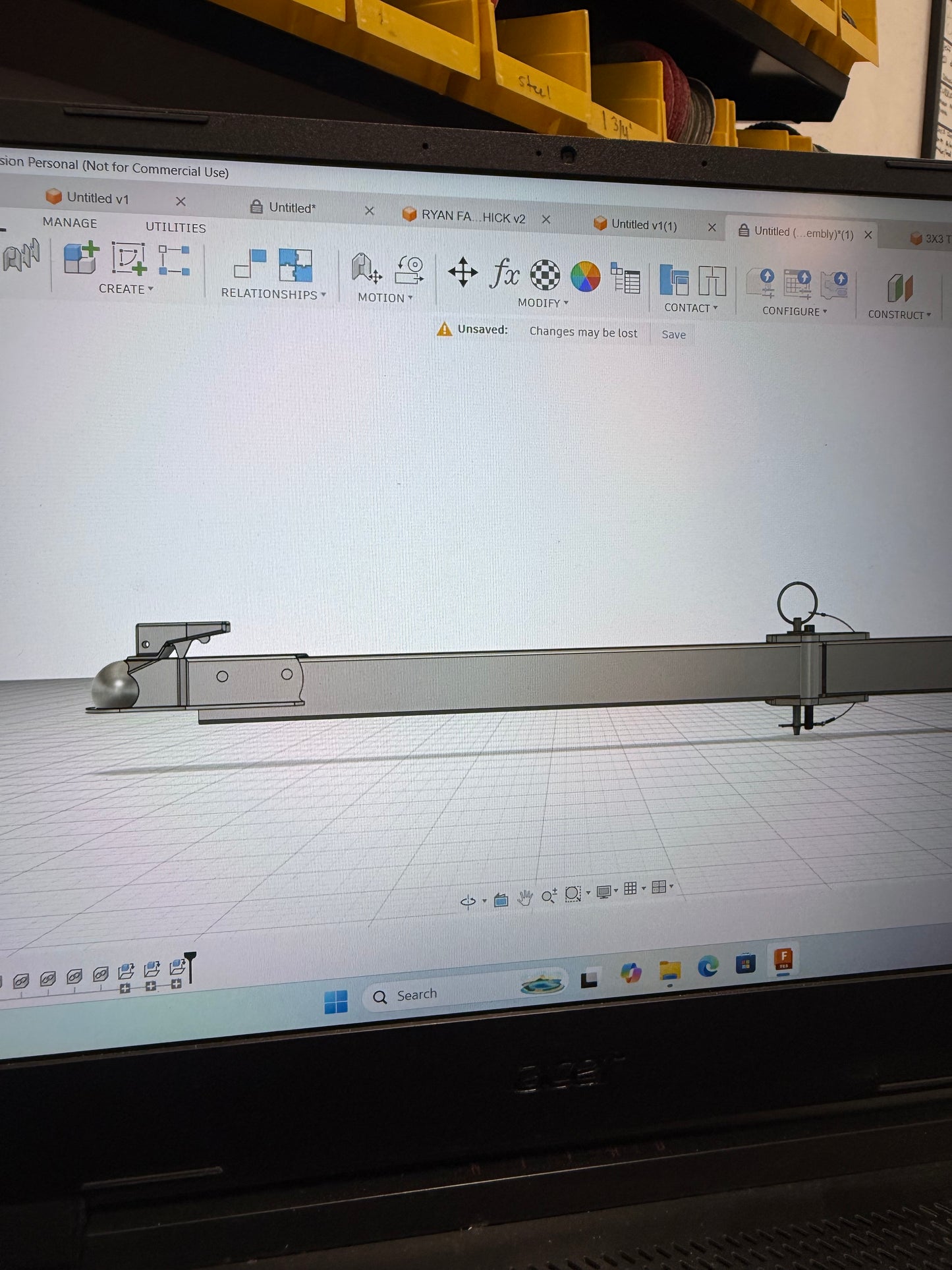Image resolution: width=952 pixels, height=1270 pixels.
Task: Click the Manage Materials table icon in Modify
Action: [625, 278]
